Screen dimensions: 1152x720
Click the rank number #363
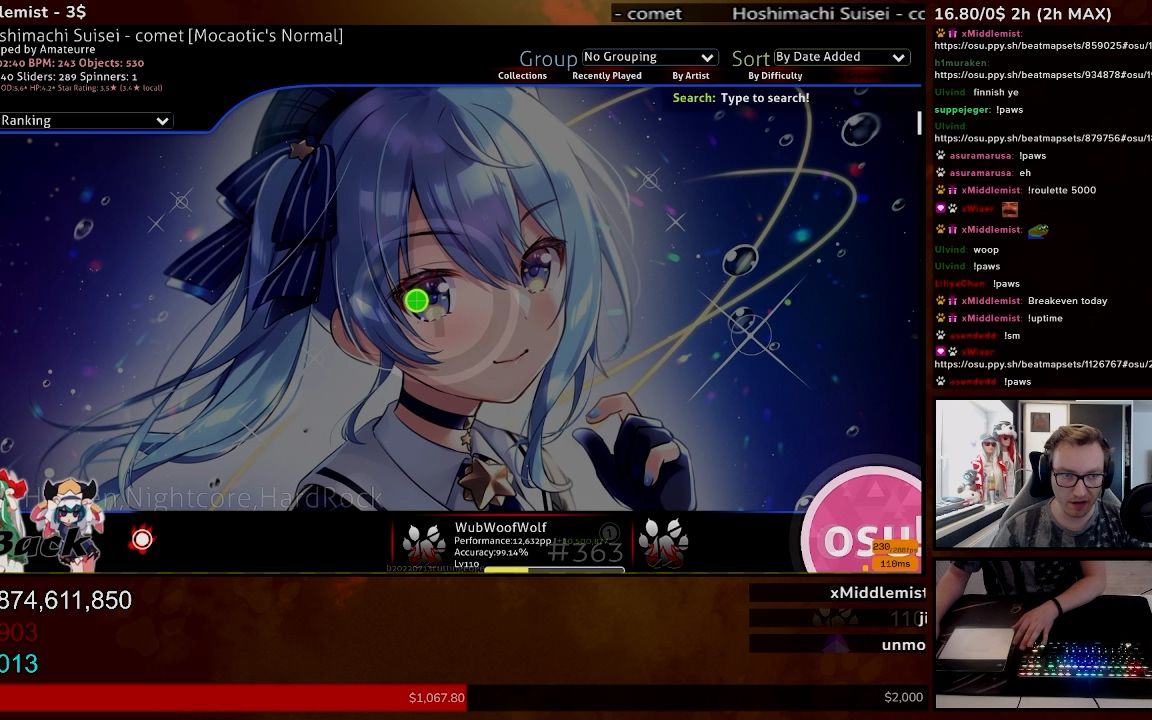pos(586,552)
